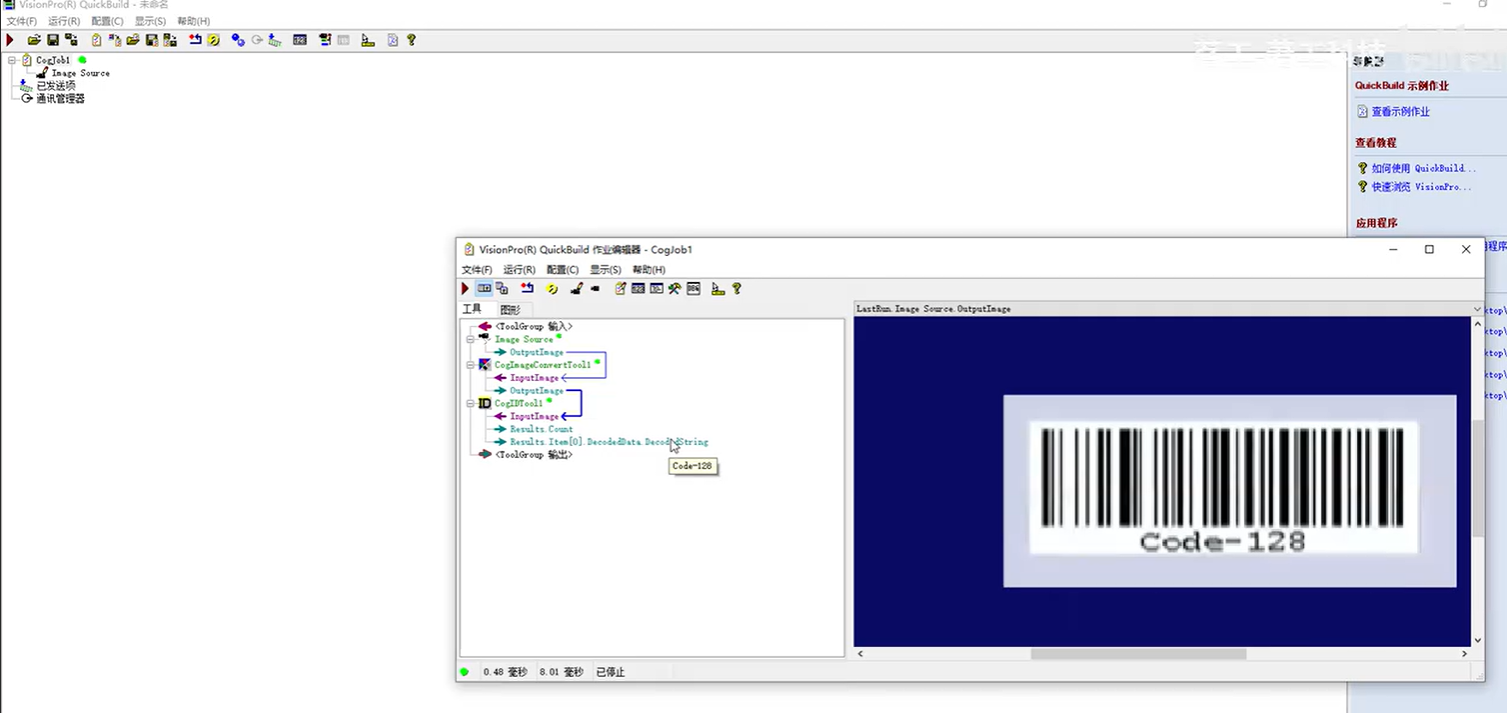1507x713 pixels.
Task: Open the 如何使用 QuickBuild... tutorial link
Action: 1423,168
